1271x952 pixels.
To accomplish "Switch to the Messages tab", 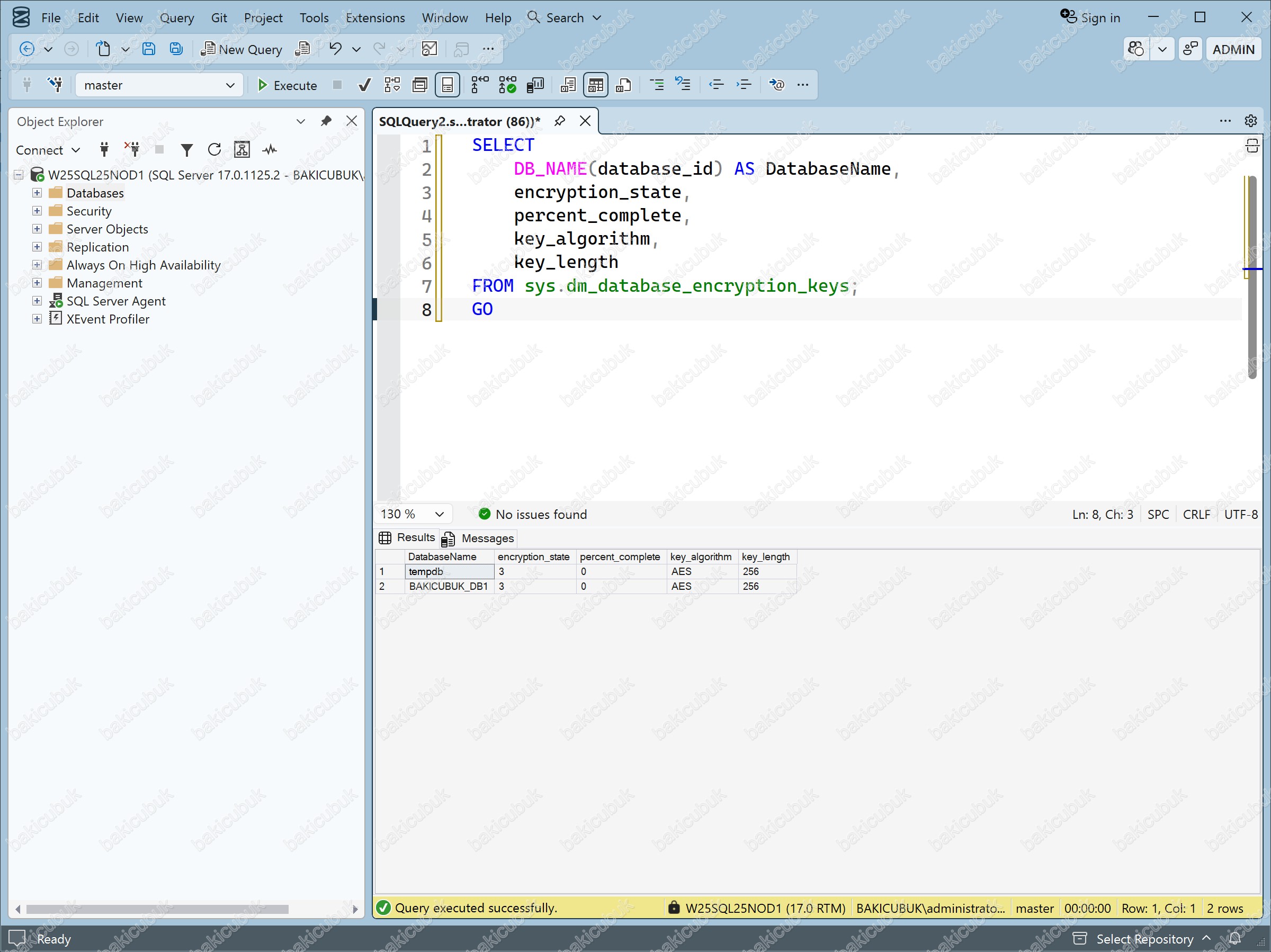I will coord(479,538).
